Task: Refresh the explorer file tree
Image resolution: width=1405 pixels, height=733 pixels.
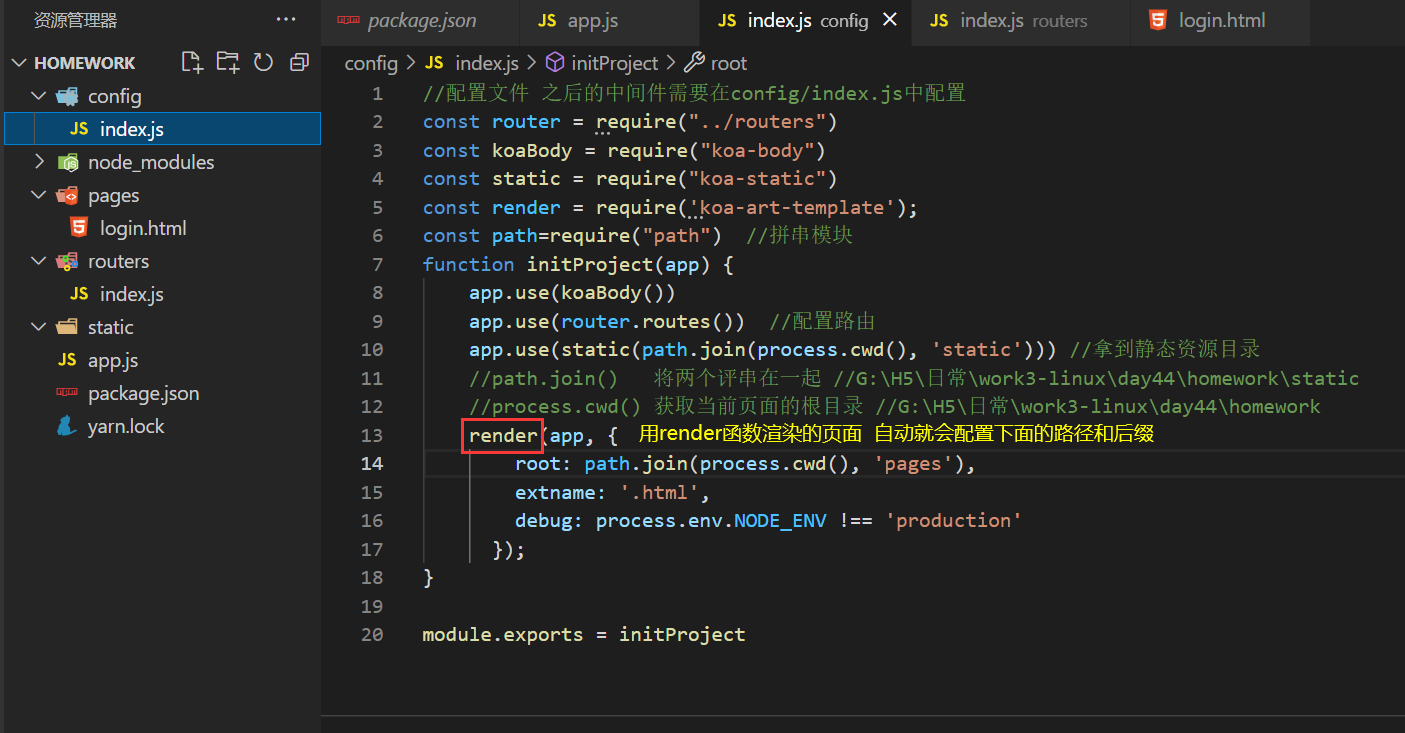Action: click(263, 63)
